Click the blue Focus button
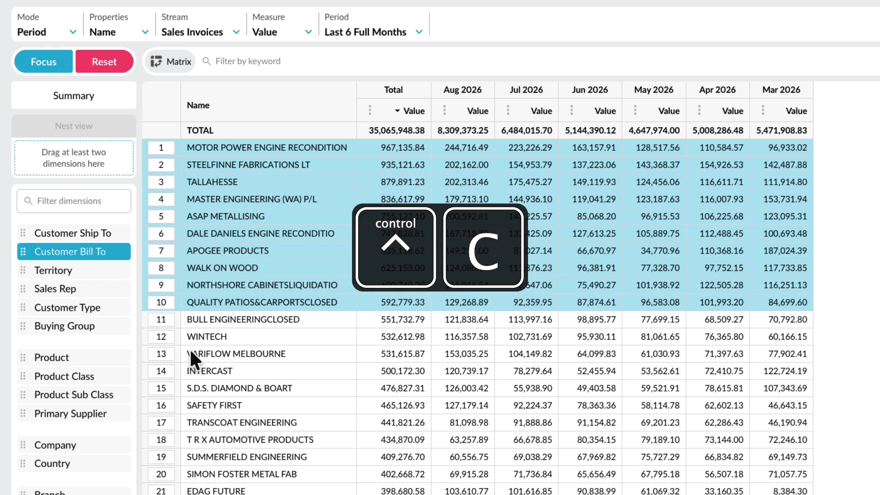Image resolution: width=880 pixels, height=495 pixels. coord(44,62)
